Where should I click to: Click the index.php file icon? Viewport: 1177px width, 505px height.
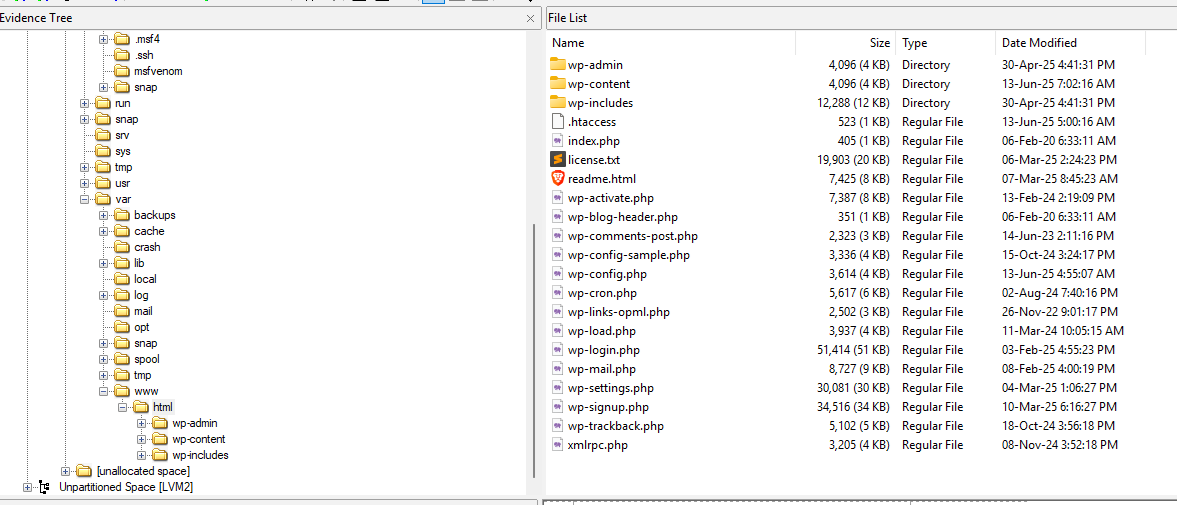(x=557, y=140)
